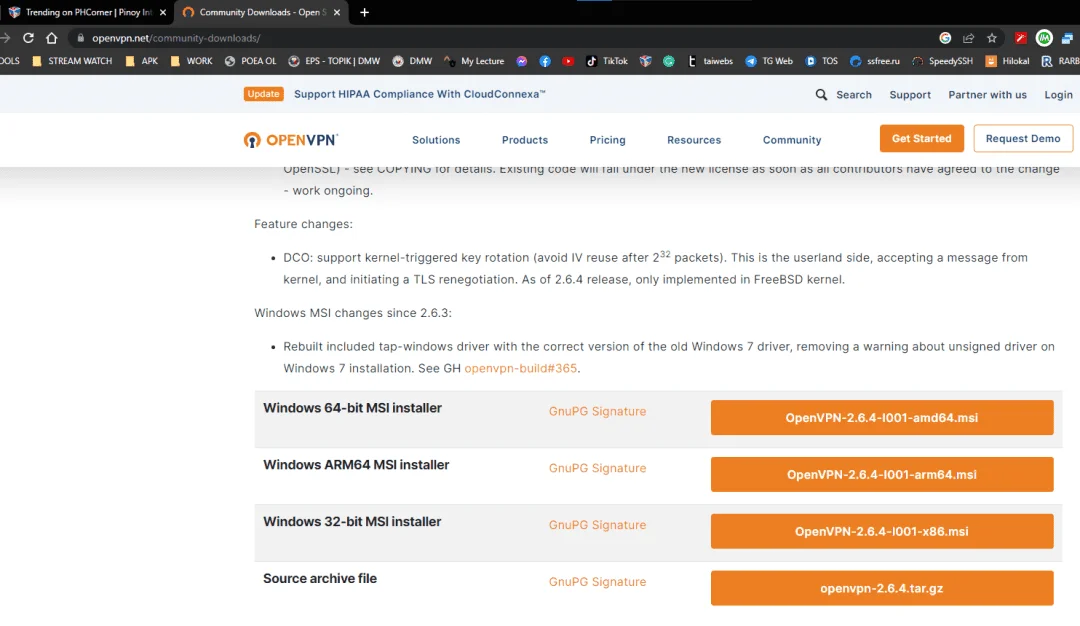Click the Request Demo button
The height and width of the screenshot is (626, 1080).
click(1023, 138)
